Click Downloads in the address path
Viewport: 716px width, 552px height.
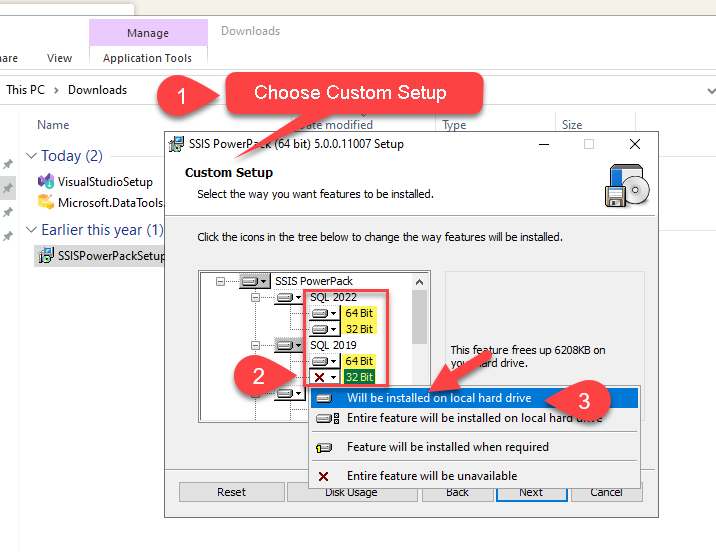[97, 90]
